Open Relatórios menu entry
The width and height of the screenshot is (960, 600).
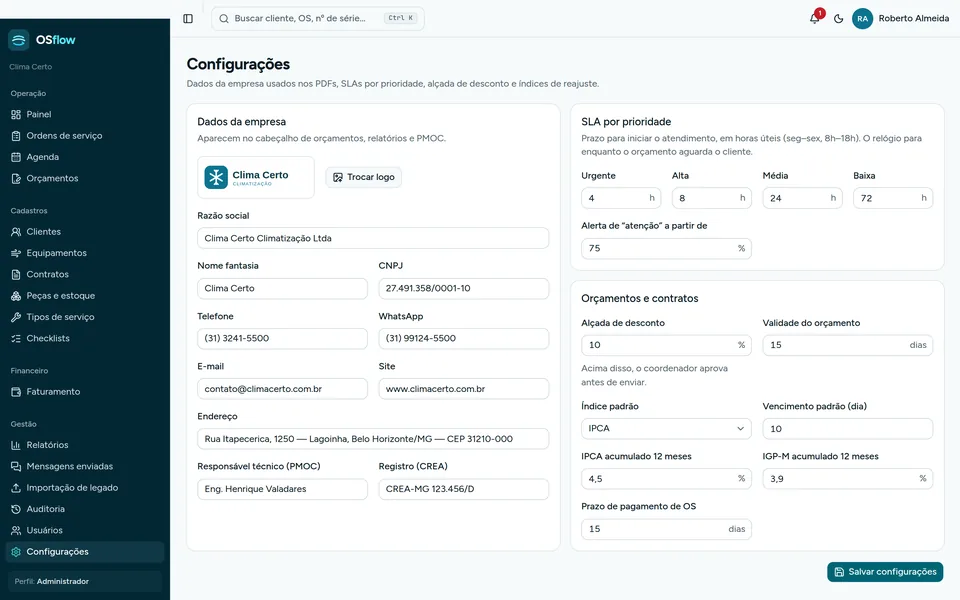click(84, 445)
